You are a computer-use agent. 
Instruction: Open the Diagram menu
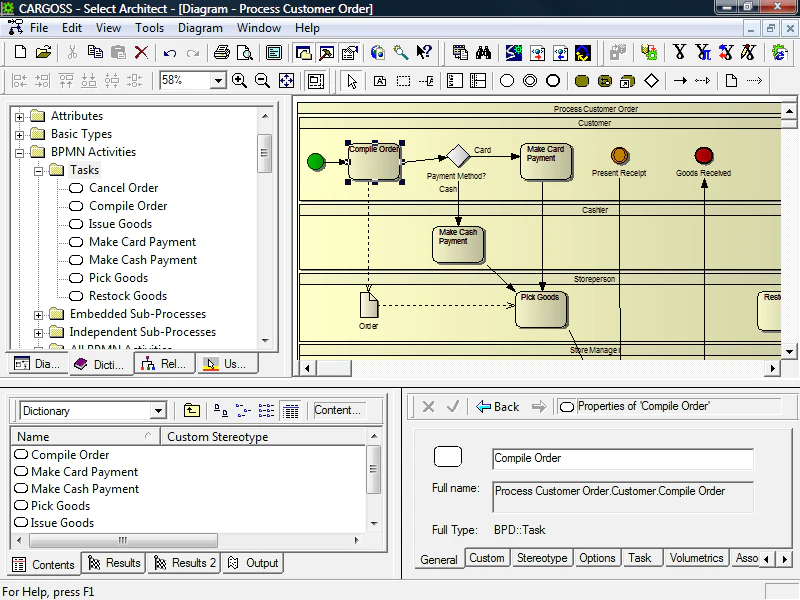tap(200, 28)
